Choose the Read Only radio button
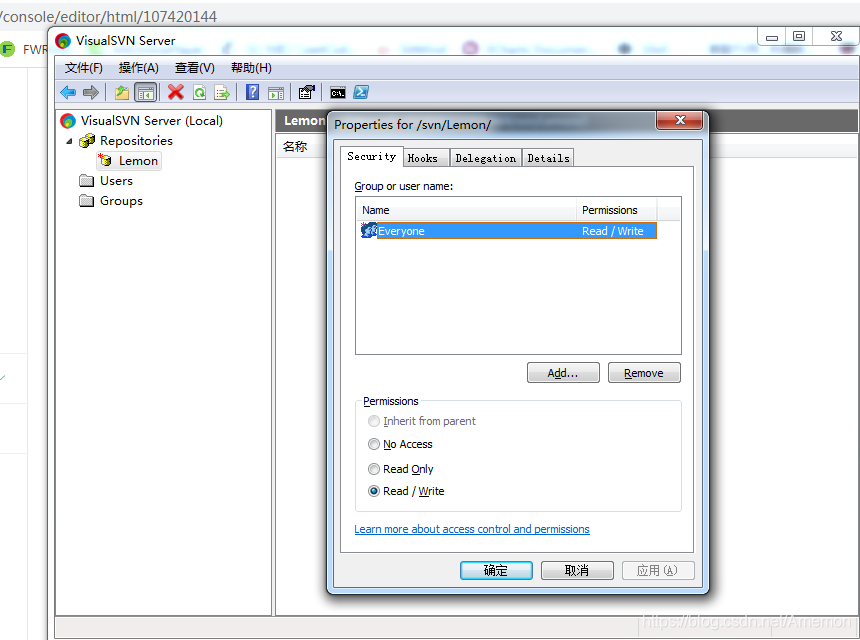This screenshot has width=860, height=640. coord(374,469)
